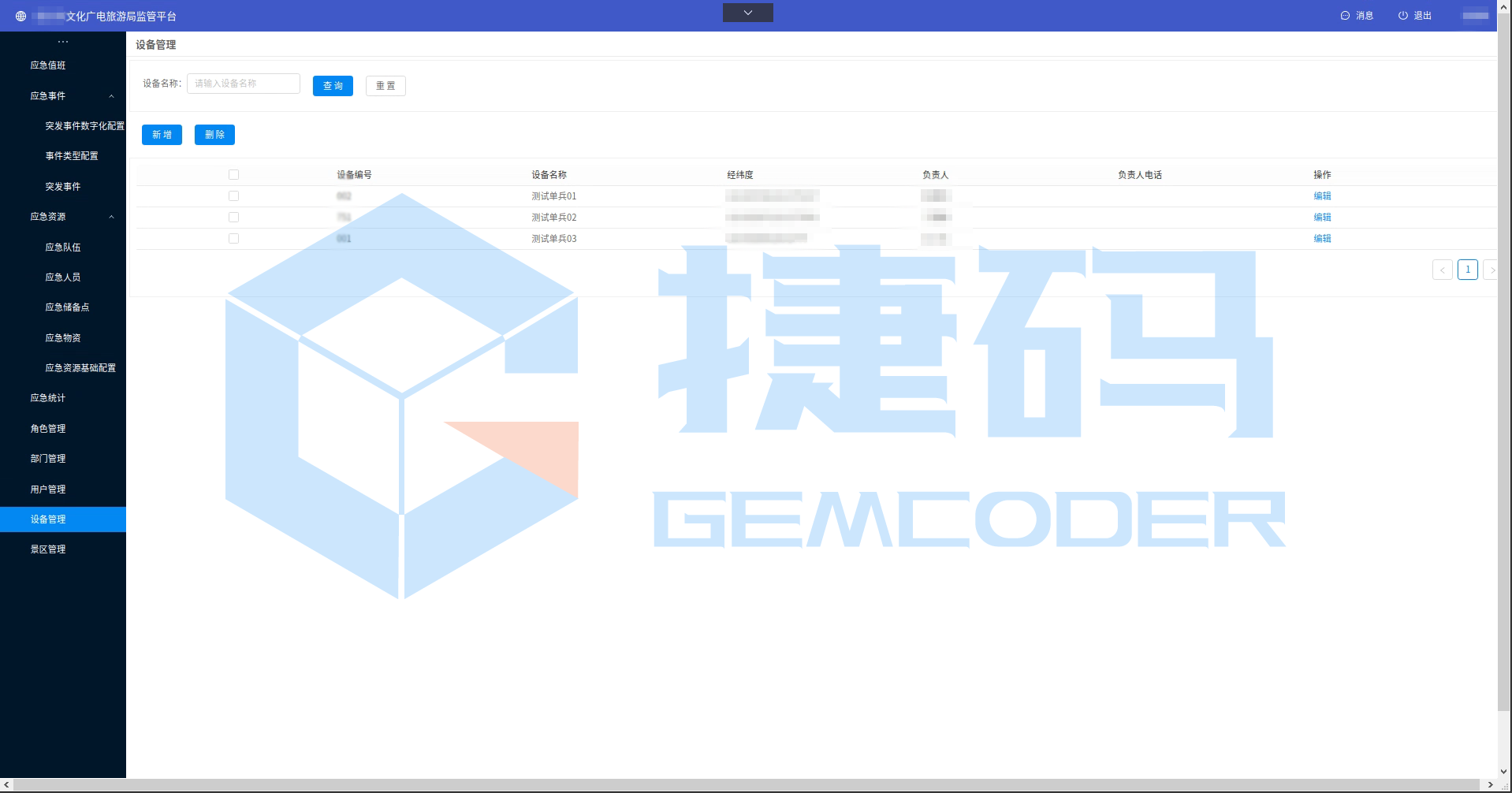Click the horizontal scrollbar thumb
This screenshot has width=1512, height=793.
(747, 785)
